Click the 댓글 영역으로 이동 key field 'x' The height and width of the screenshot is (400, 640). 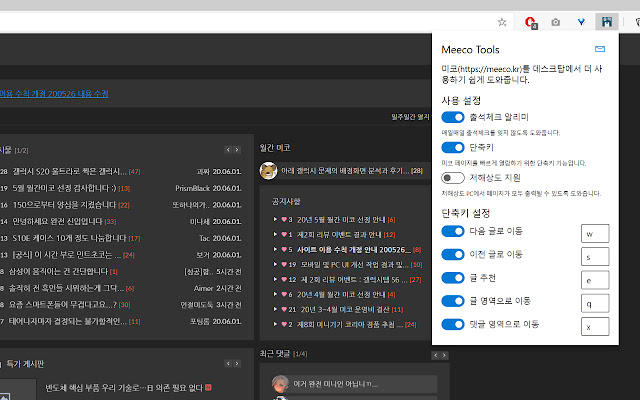[595, 327]
